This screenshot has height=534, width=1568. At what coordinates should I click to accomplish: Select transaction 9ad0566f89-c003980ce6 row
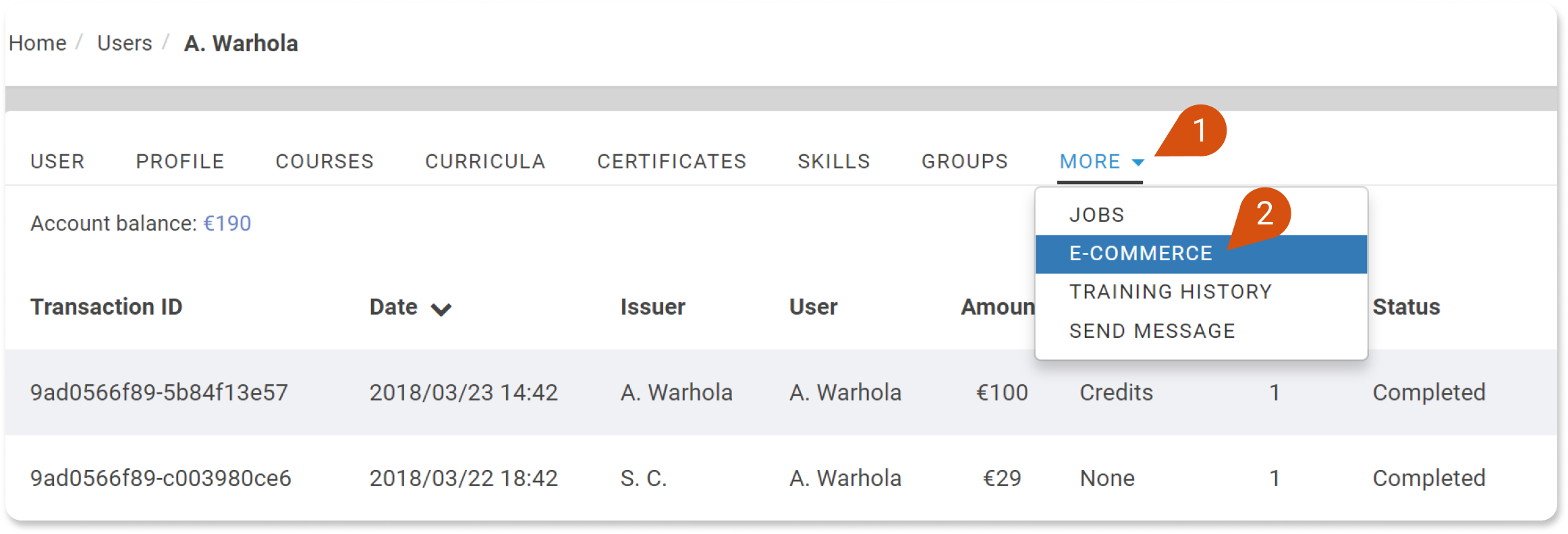pos(781,478)
